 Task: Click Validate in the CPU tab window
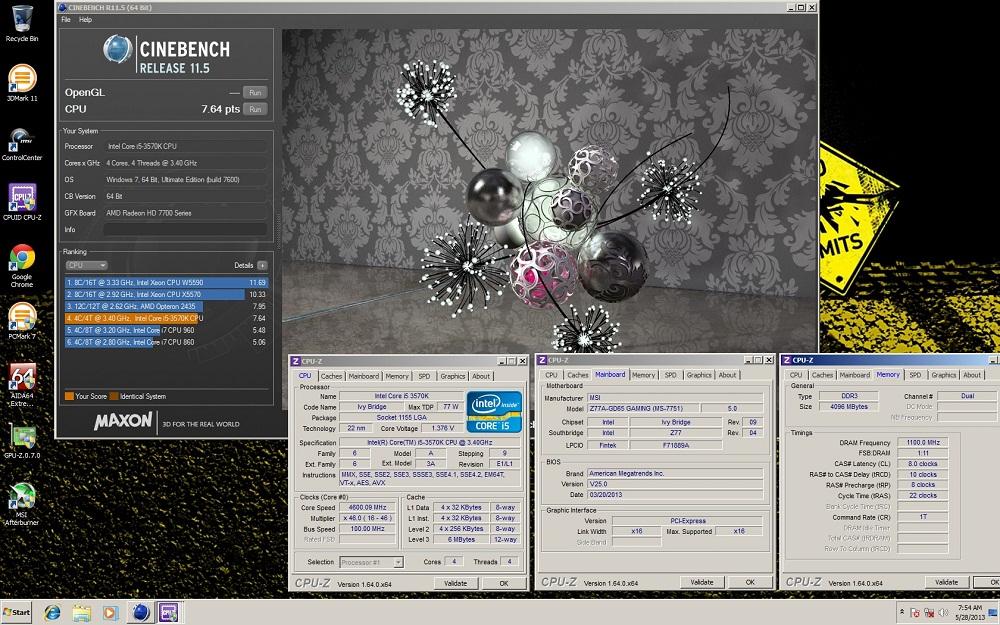pos(455,584)
